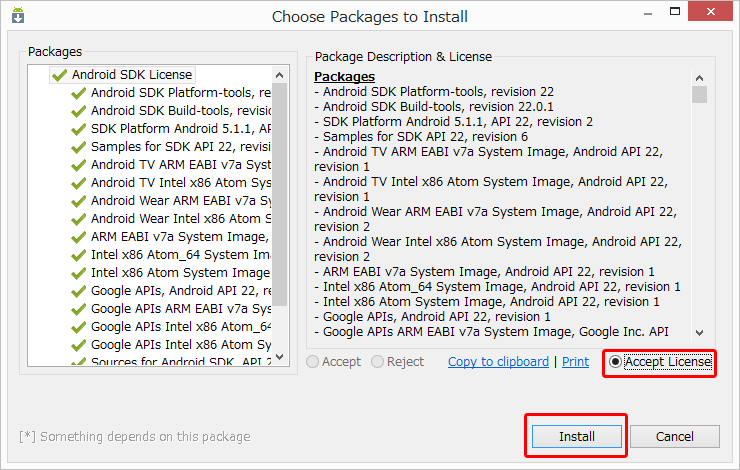
Task: Click 'Samples for SDK API 22, revision 6' text
Action: click(425, 137)
